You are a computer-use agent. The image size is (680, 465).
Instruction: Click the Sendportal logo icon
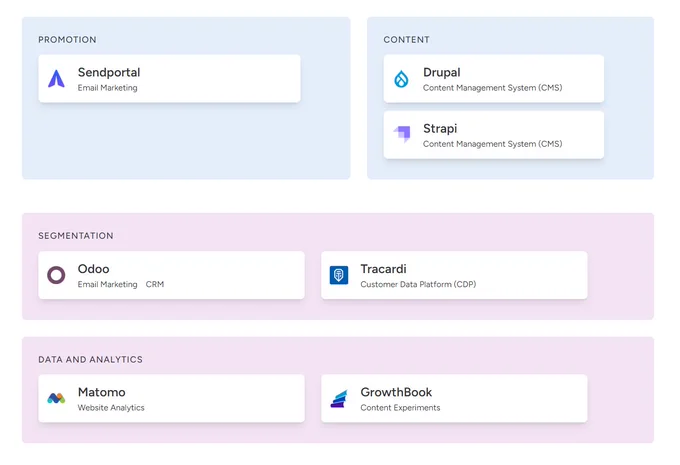tap(56, 79)
